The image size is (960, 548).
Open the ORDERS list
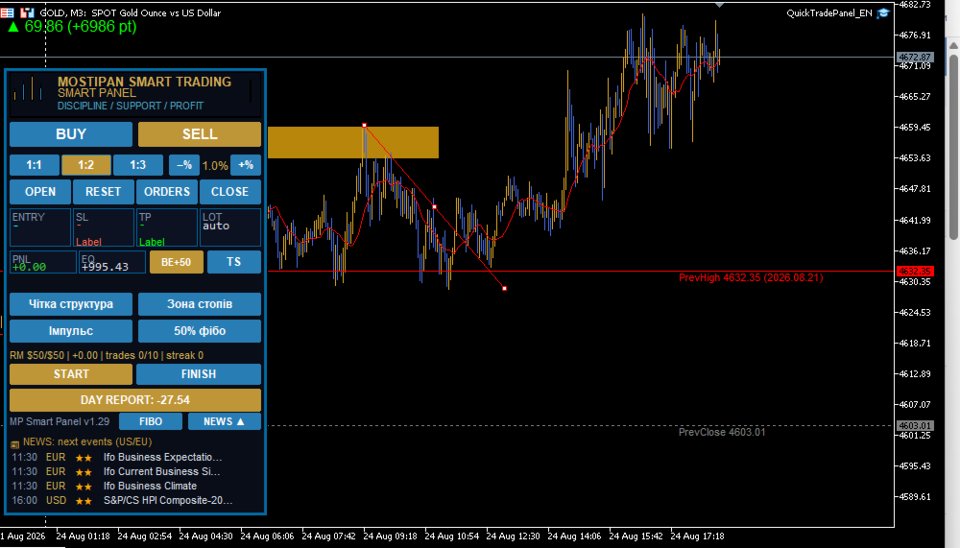[x=167, y=192]
